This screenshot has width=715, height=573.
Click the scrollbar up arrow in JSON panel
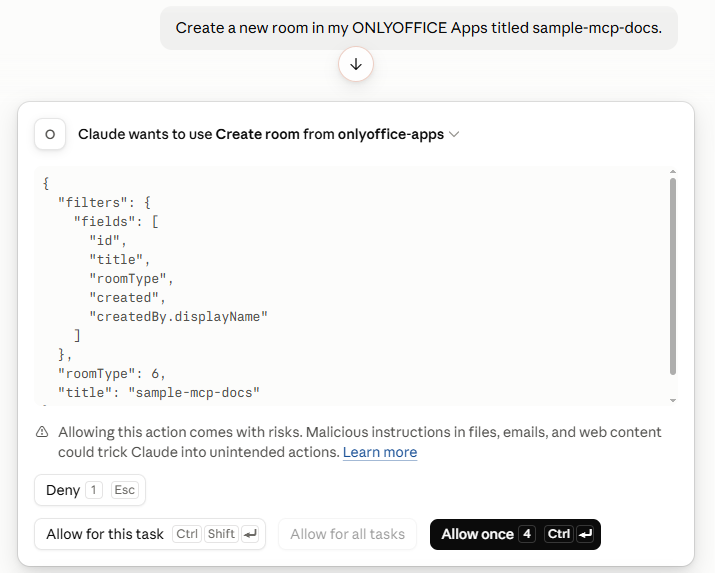pyautogui.click(x=673, y=172)
